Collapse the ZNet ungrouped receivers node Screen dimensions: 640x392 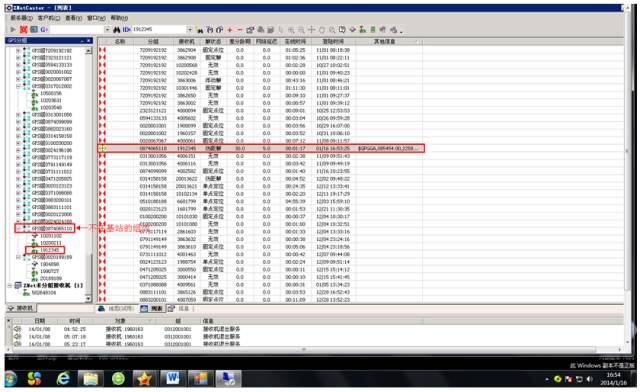coord(10,285)
